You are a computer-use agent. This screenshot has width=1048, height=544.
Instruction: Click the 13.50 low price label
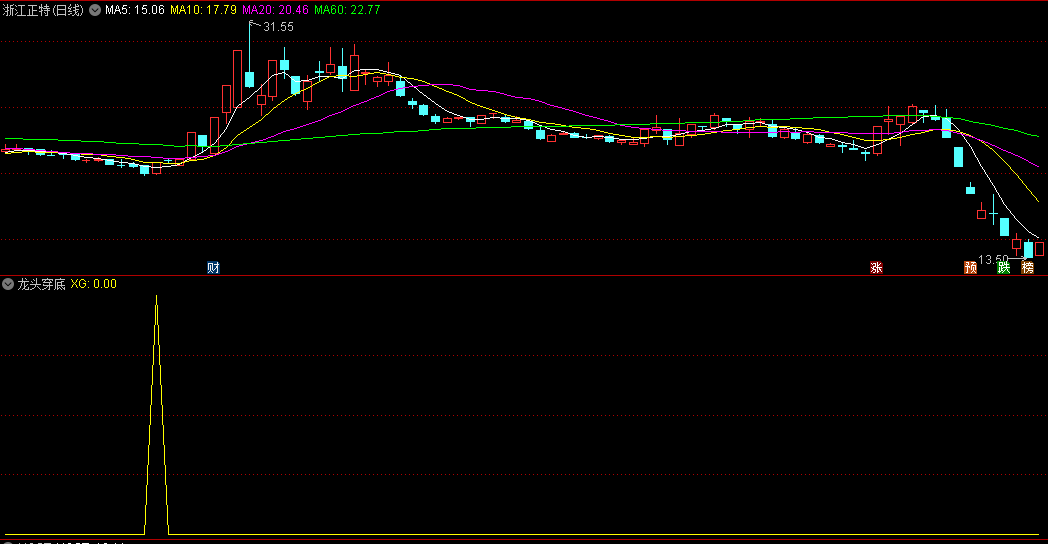(x=993, y=259)
